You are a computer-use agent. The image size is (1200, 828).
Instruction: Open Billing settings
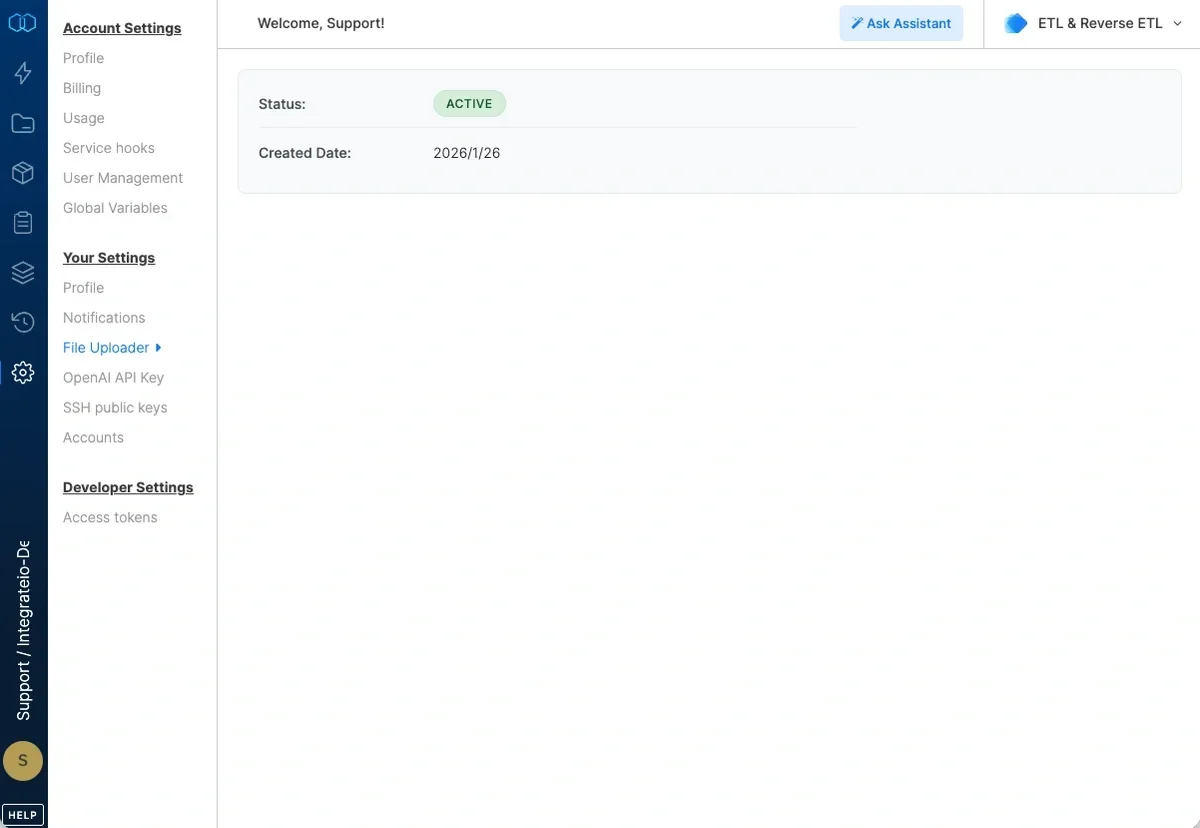tap(82, 88)
